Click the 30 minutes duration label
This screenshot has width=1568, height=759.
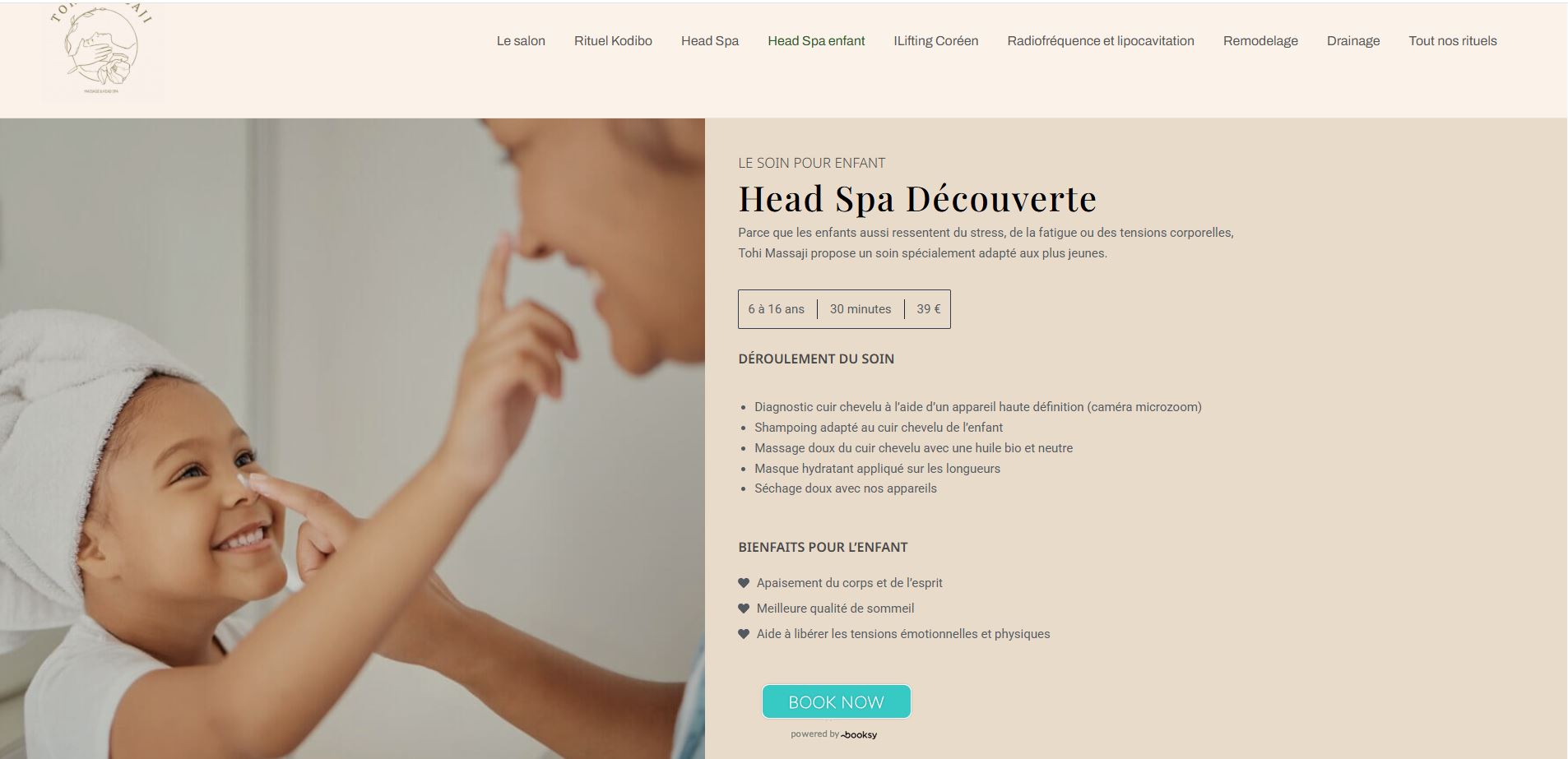click(x=861, y=309)
